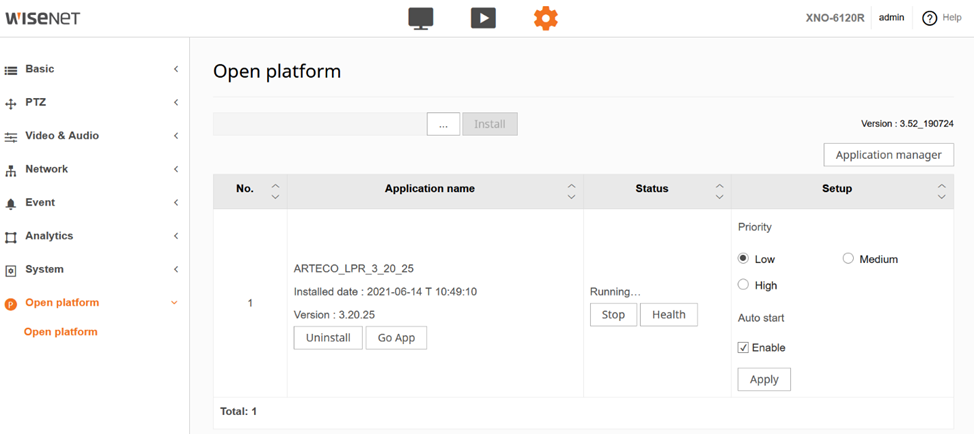Click the Basic list icon in sidebar

11,70
